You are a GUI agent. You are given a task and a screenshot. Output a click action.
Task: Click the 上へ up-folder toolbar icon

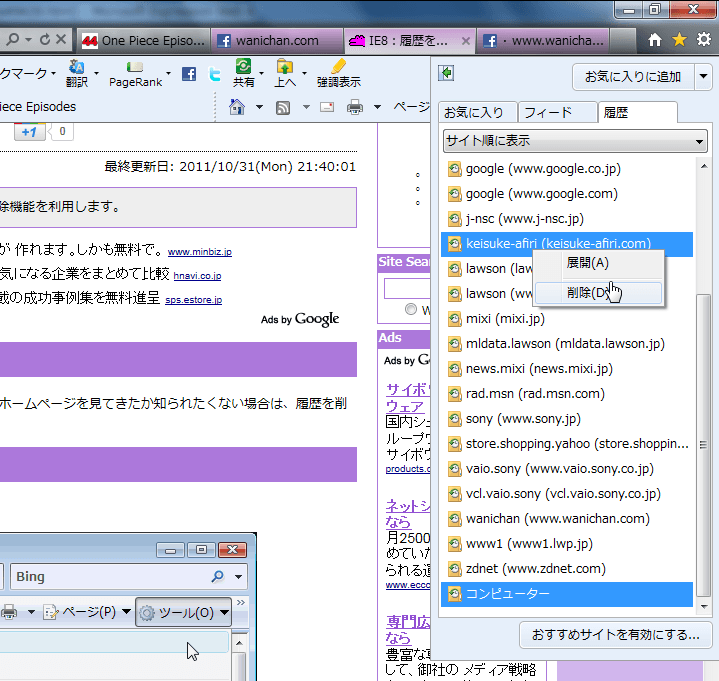285,73
